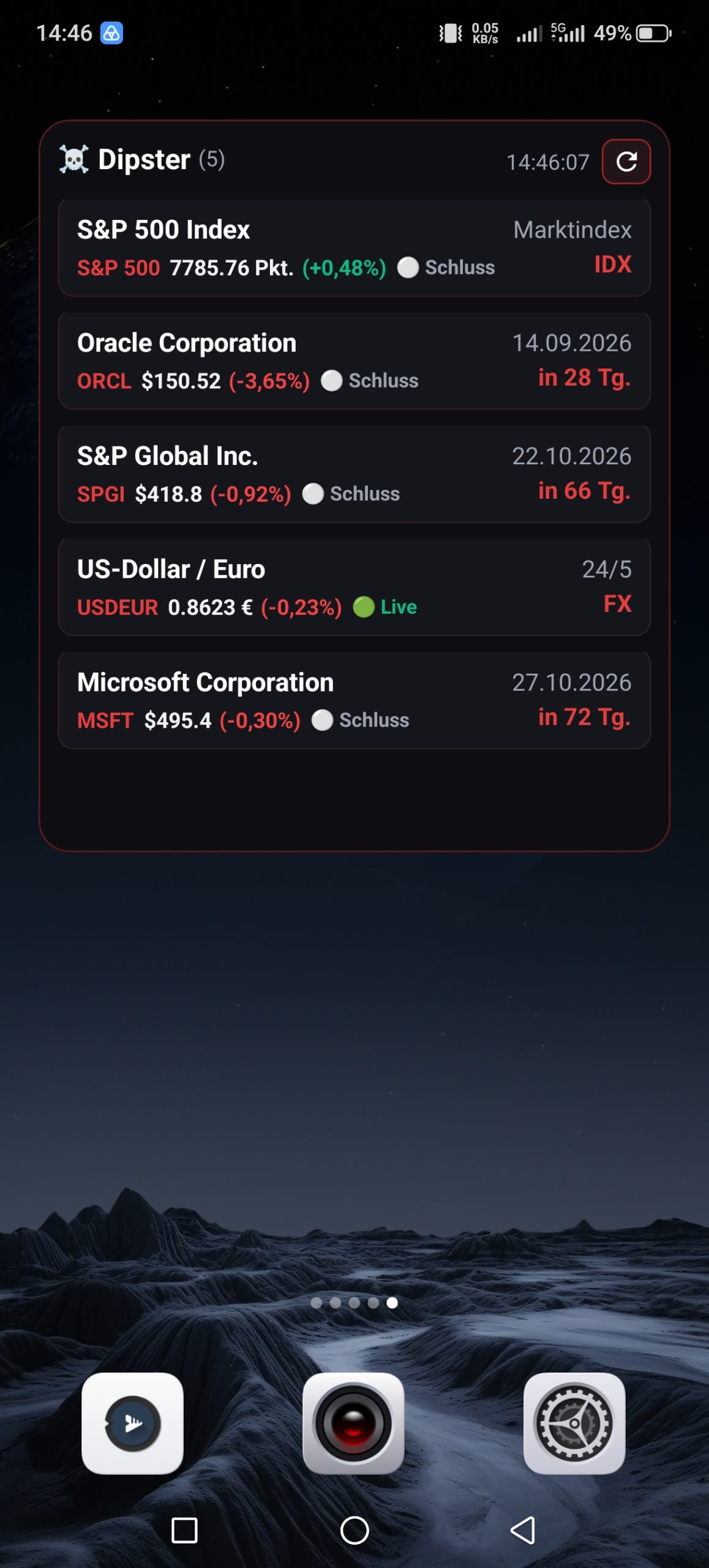This screenshot has height=1568, width=709.
Task: Select the Microsoft Corporation stock row
Action: pyautogui.click(x=354, y=701)
